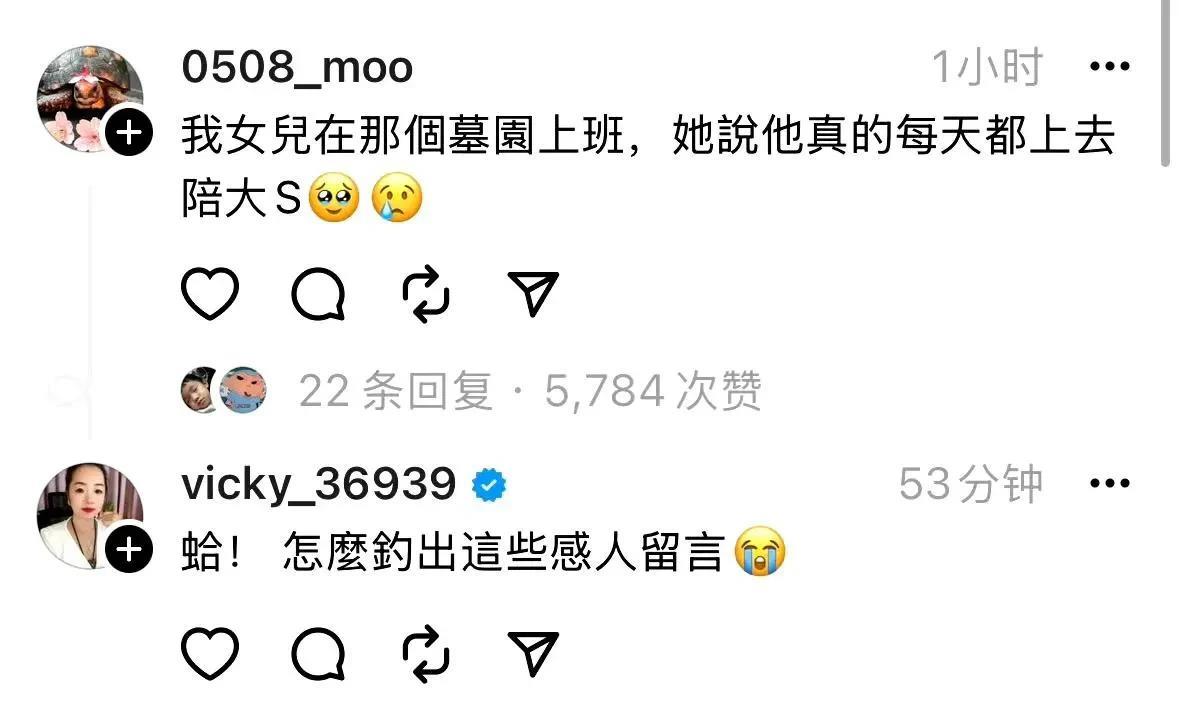Like the comment by 0508_moo

(x=210, y=293)
